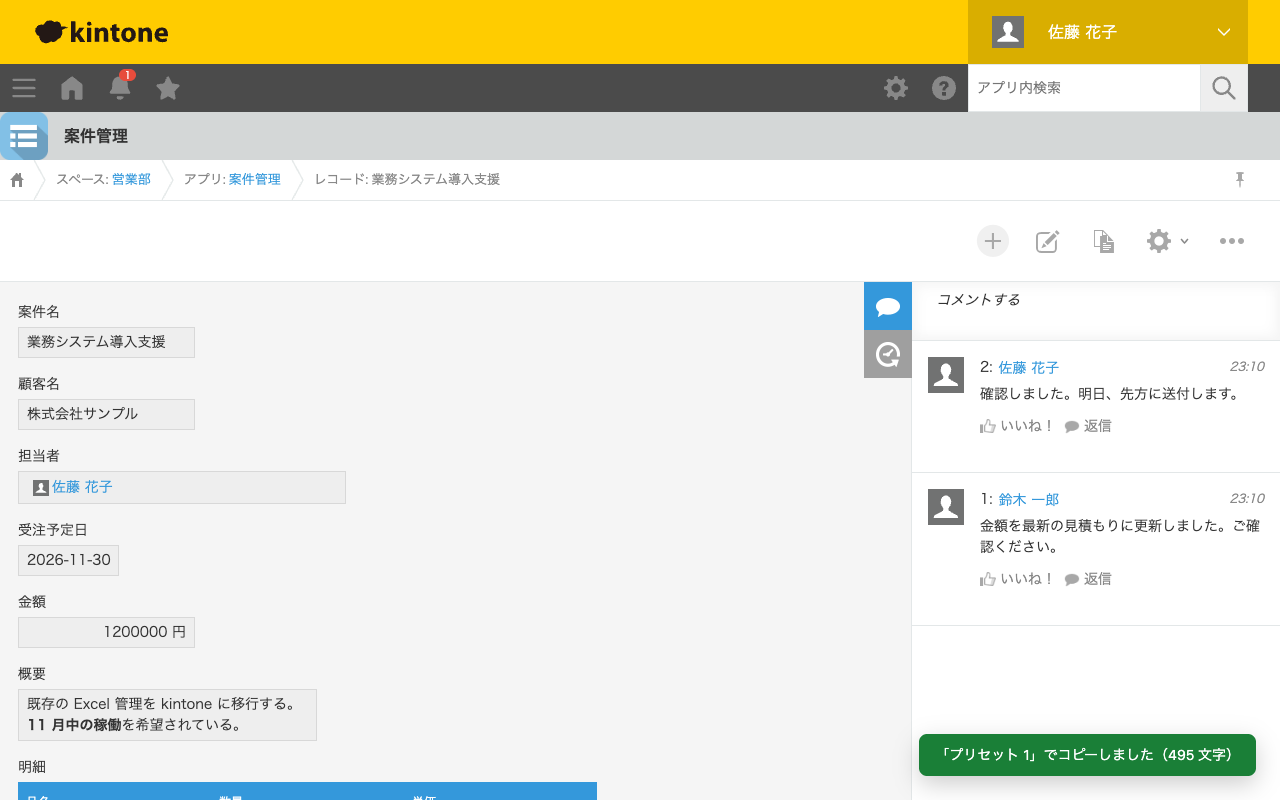The width and height of the screenshot is (1280, 800).
Task: Open 鈴木 一郎 profile in comment 1
Action: click(x=1029, y=499)
